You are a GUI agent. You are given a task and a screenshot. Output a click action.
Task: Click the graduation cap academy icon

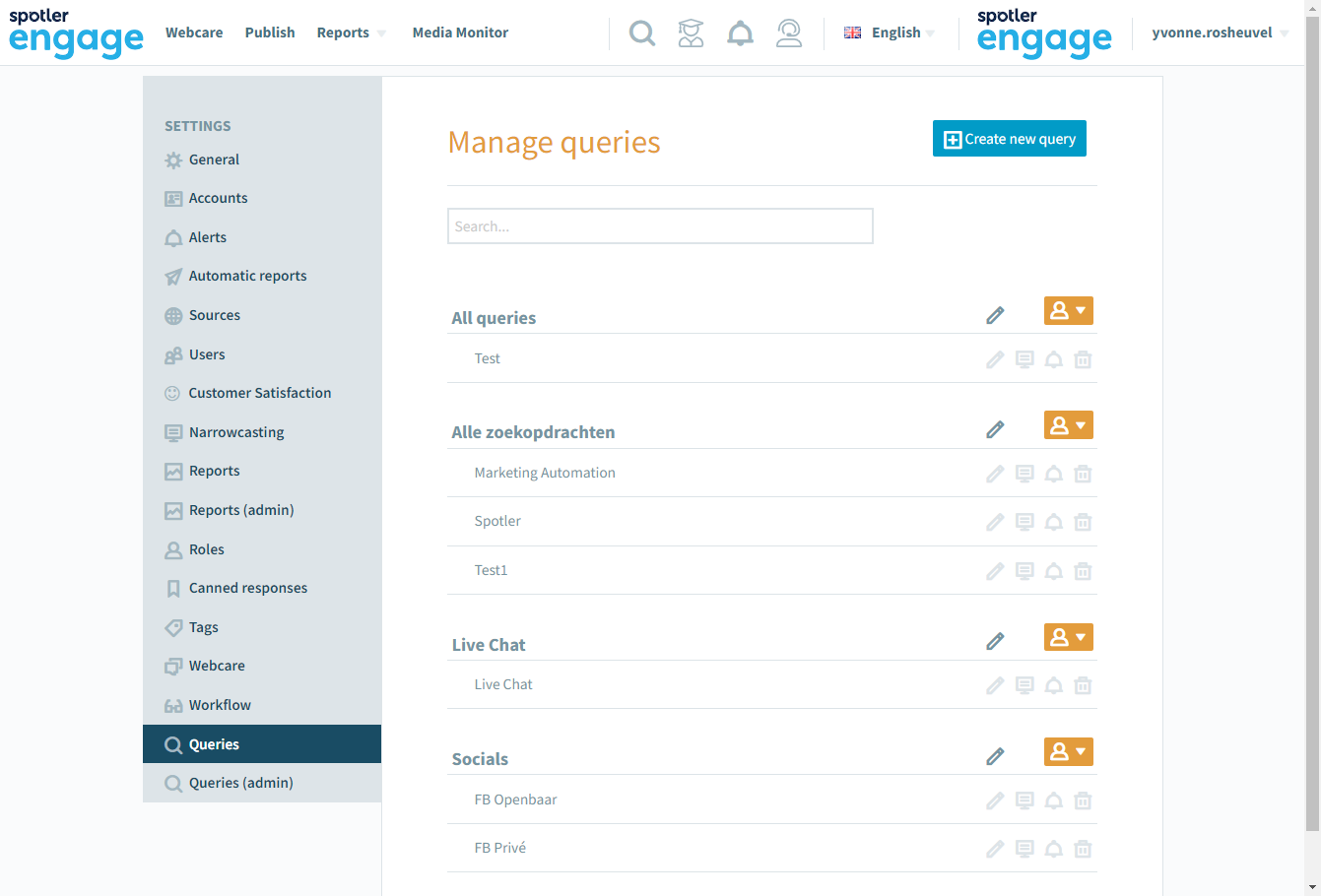(x=692, y=33)
